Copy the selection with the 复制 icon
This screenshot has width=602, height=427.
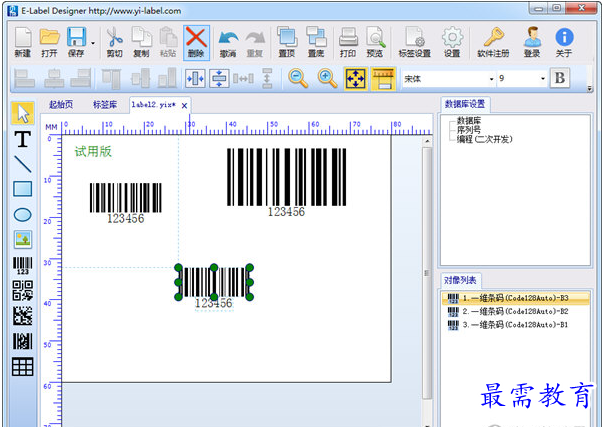(x=141, y=42)
